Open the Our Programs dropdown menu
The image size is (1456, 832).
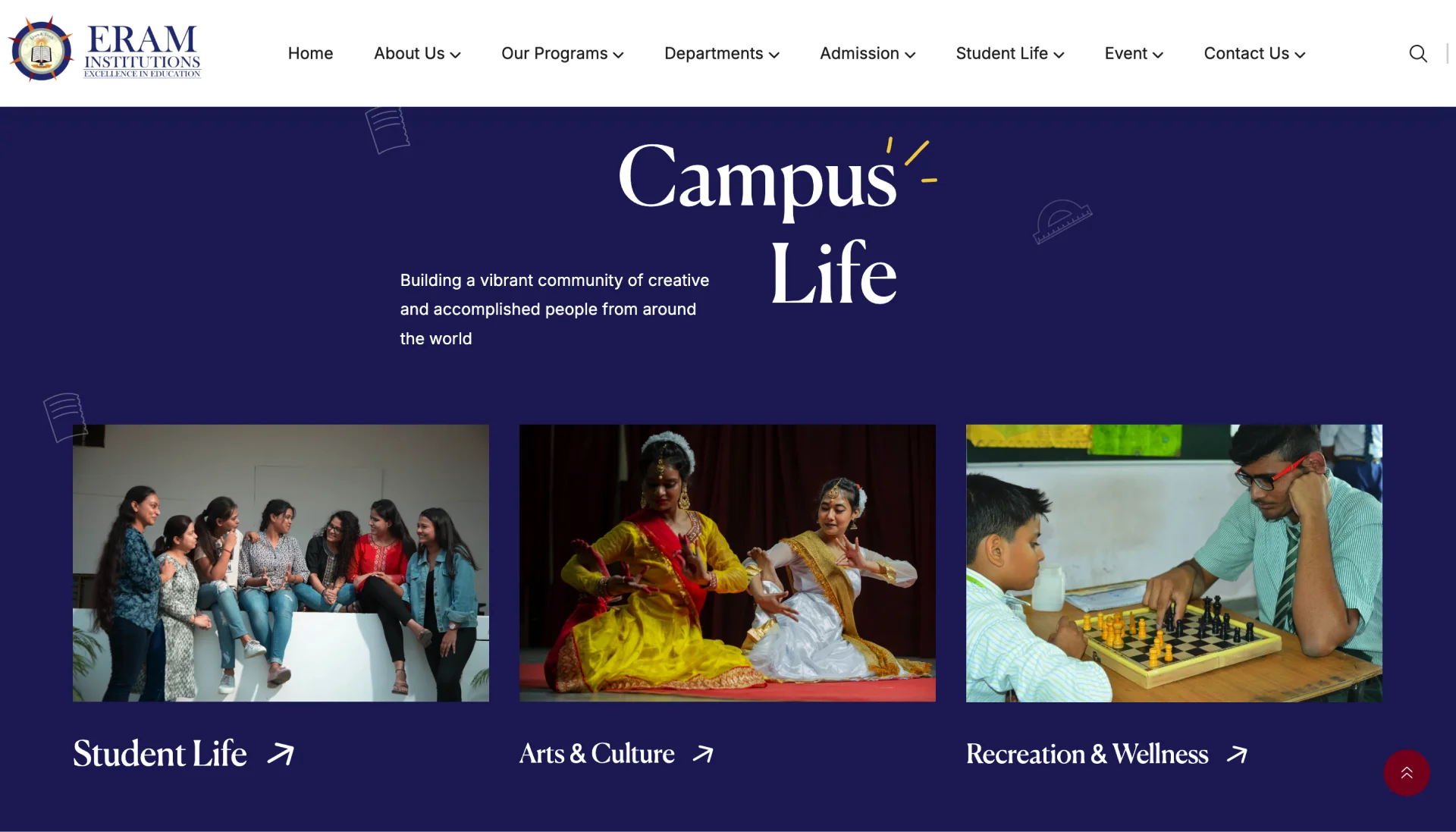tap(562, 54)
